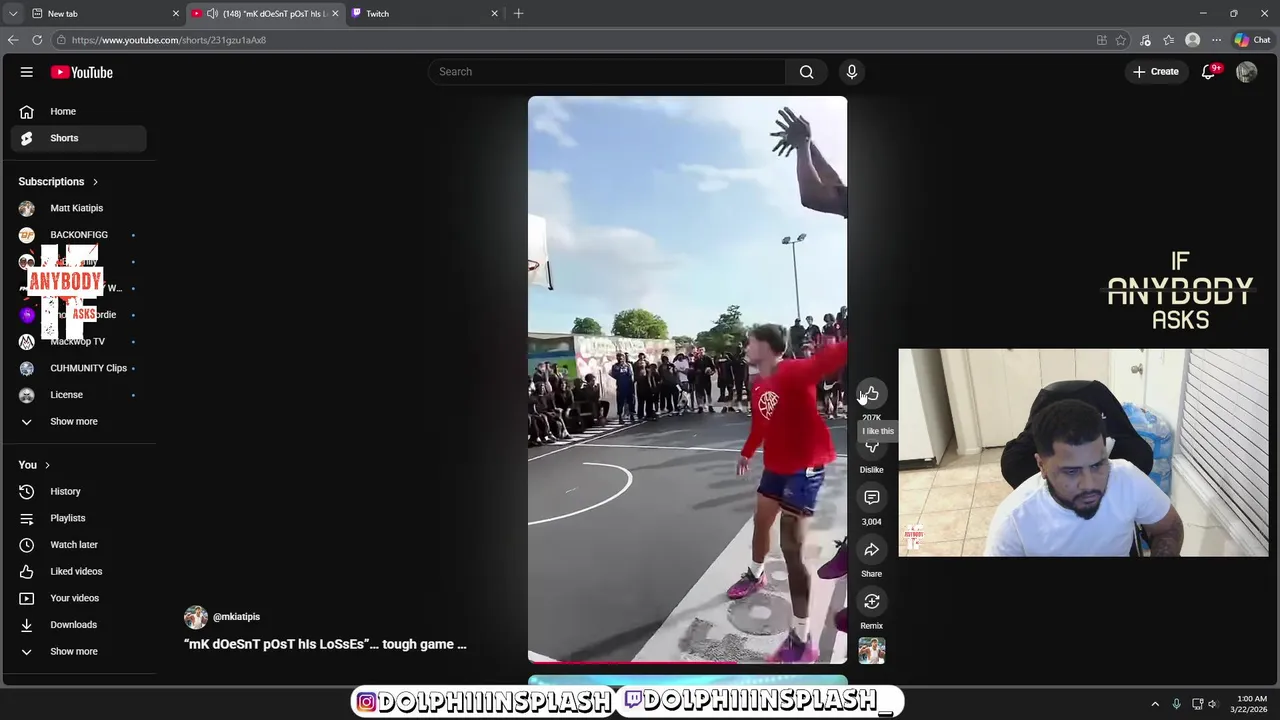The height and width of the screenshot is (720, 1280).
Task: Click the magnifier search button
Action: click(806, 72)
